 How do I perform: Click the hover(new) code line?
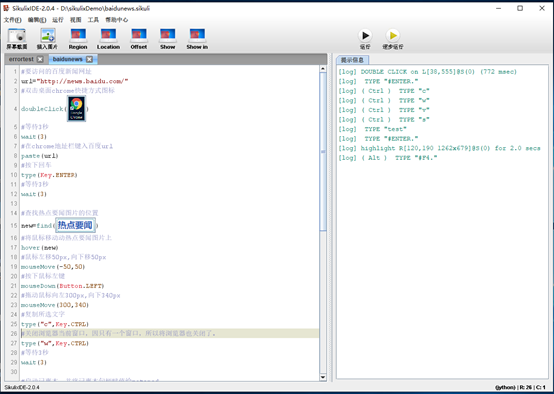39,248
